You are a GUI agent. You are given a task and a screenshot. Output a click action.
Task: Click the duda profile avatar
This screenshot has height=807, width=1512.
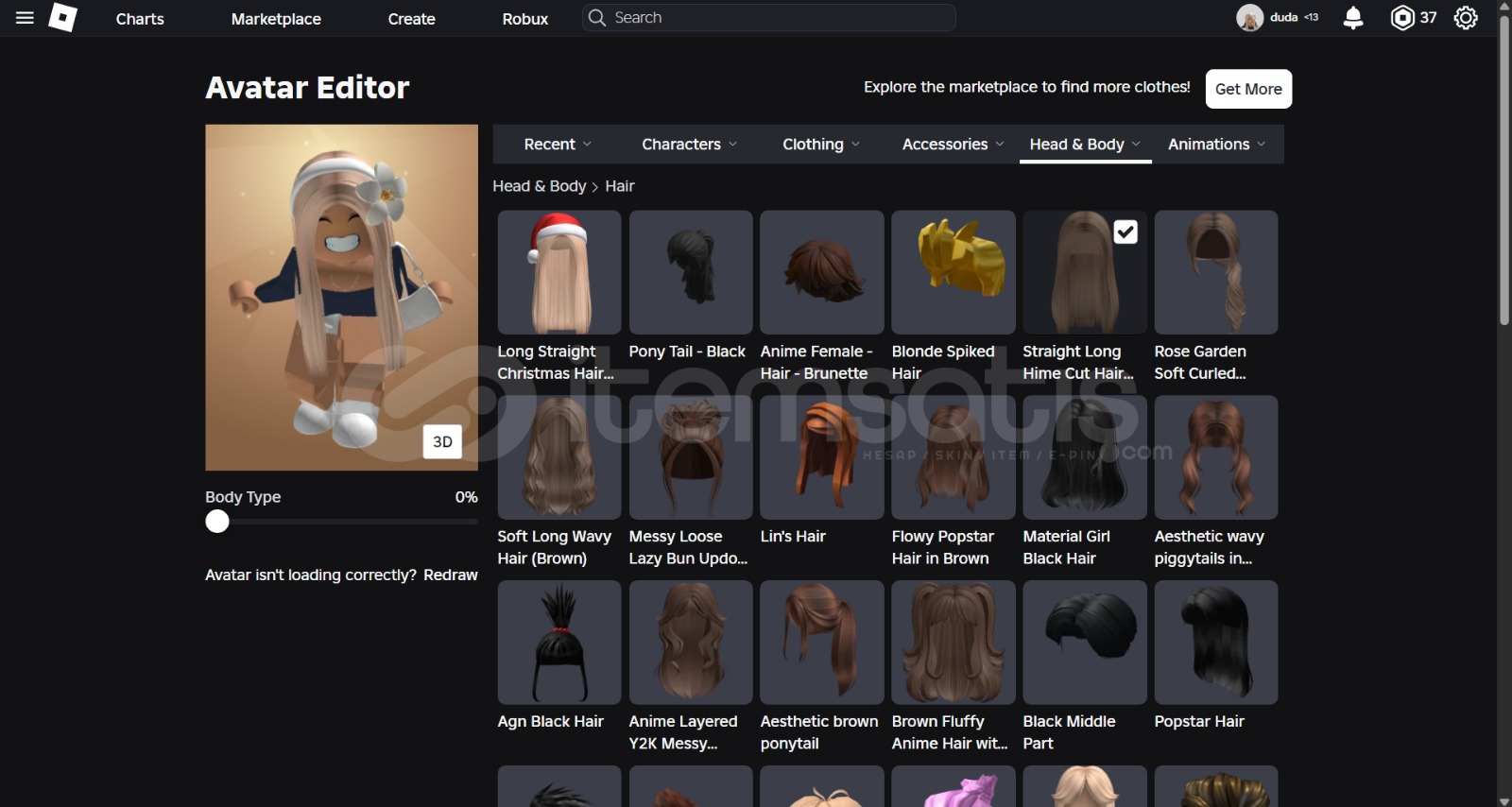[1249, 18]
